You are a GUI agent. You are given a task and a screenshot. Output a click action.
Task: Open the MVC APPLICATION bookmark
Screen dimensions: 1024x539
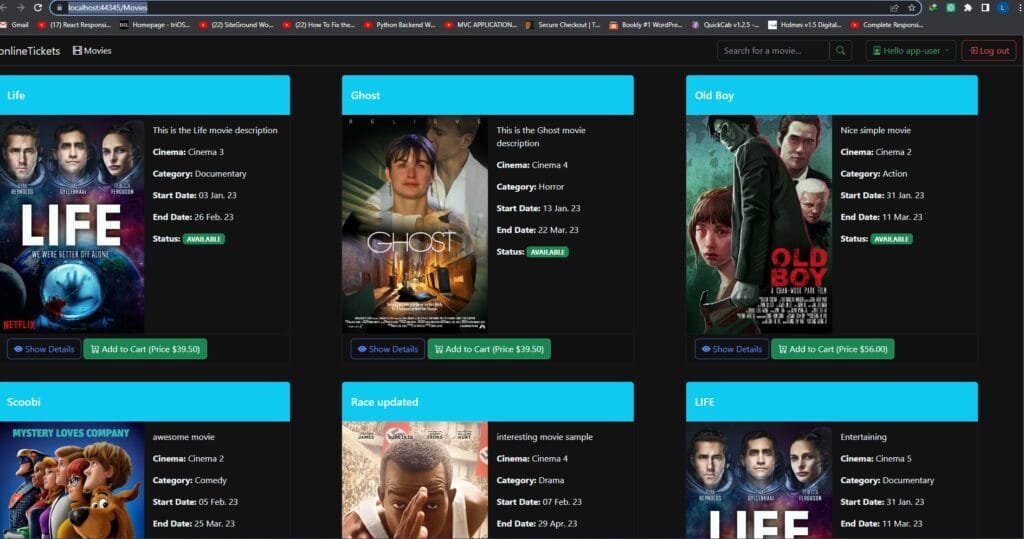click(482, 24)
